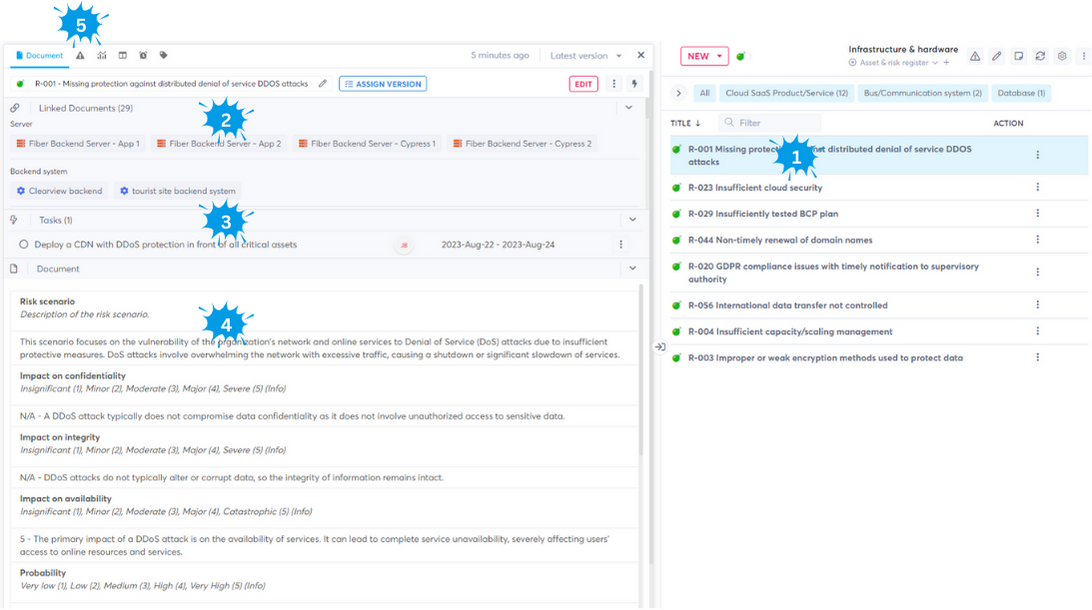This screenshot has width=1092, height=610.
Task: Click the tag icon in document tabs
Action: click(164, 56)
